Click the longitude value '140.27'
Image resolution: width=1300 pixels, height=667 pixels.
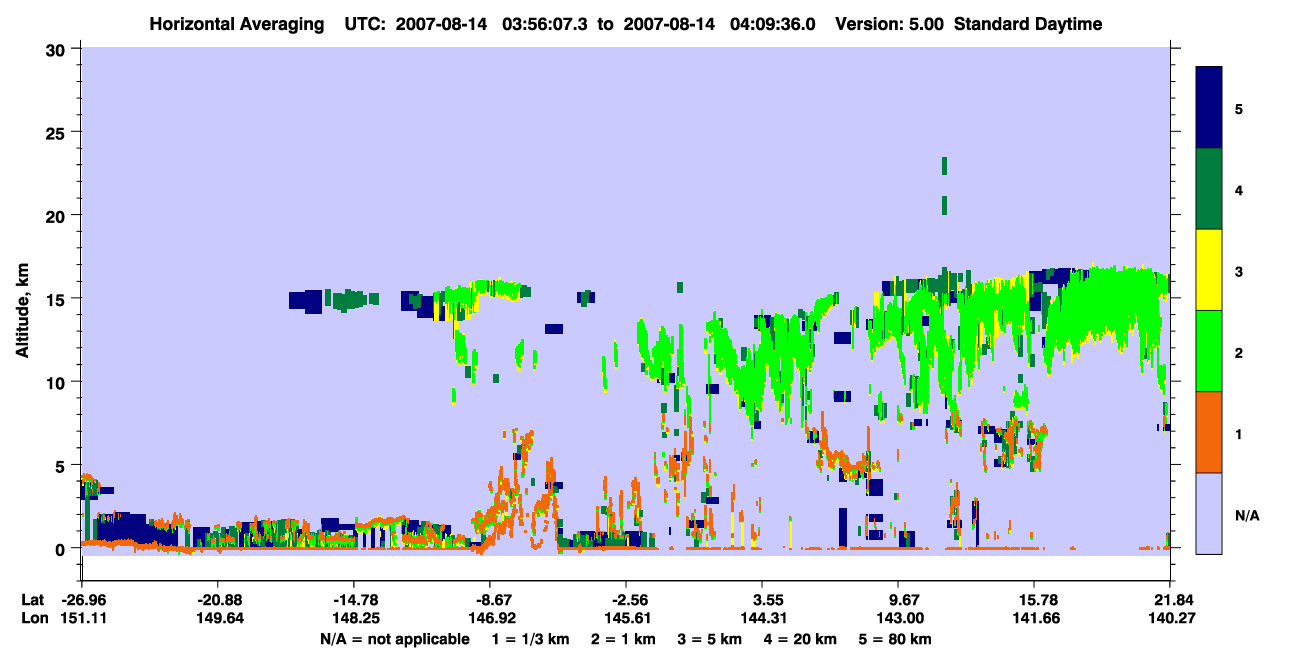[1170, 618]
